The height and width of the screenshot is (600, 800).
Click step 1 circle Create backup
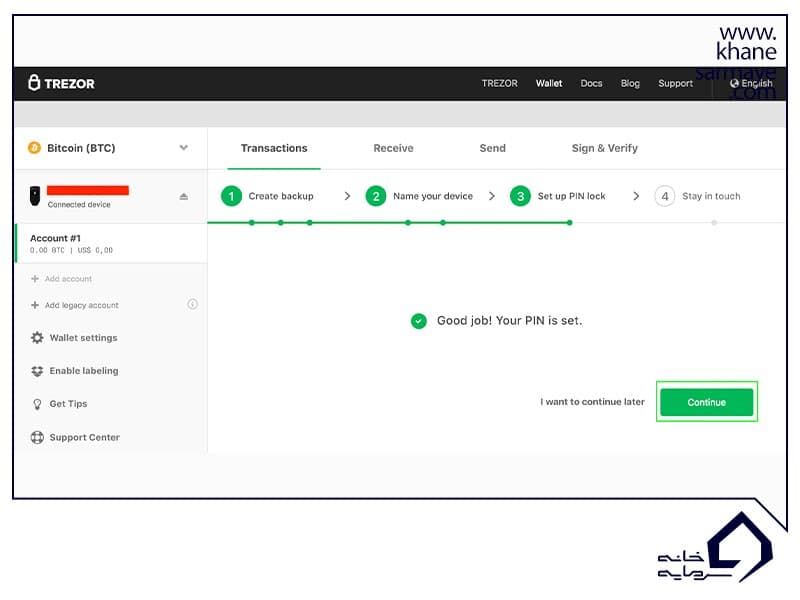click(231, 196)
